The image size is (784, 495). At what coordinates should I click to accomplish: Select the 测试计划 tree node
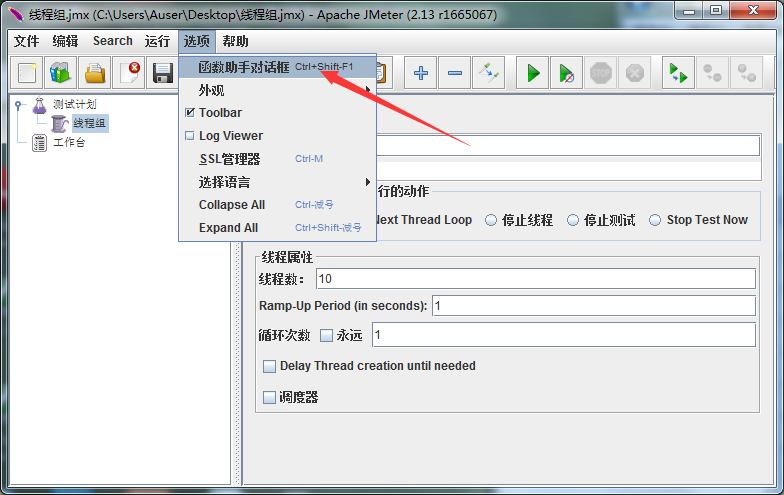click(x=74, y=104)
